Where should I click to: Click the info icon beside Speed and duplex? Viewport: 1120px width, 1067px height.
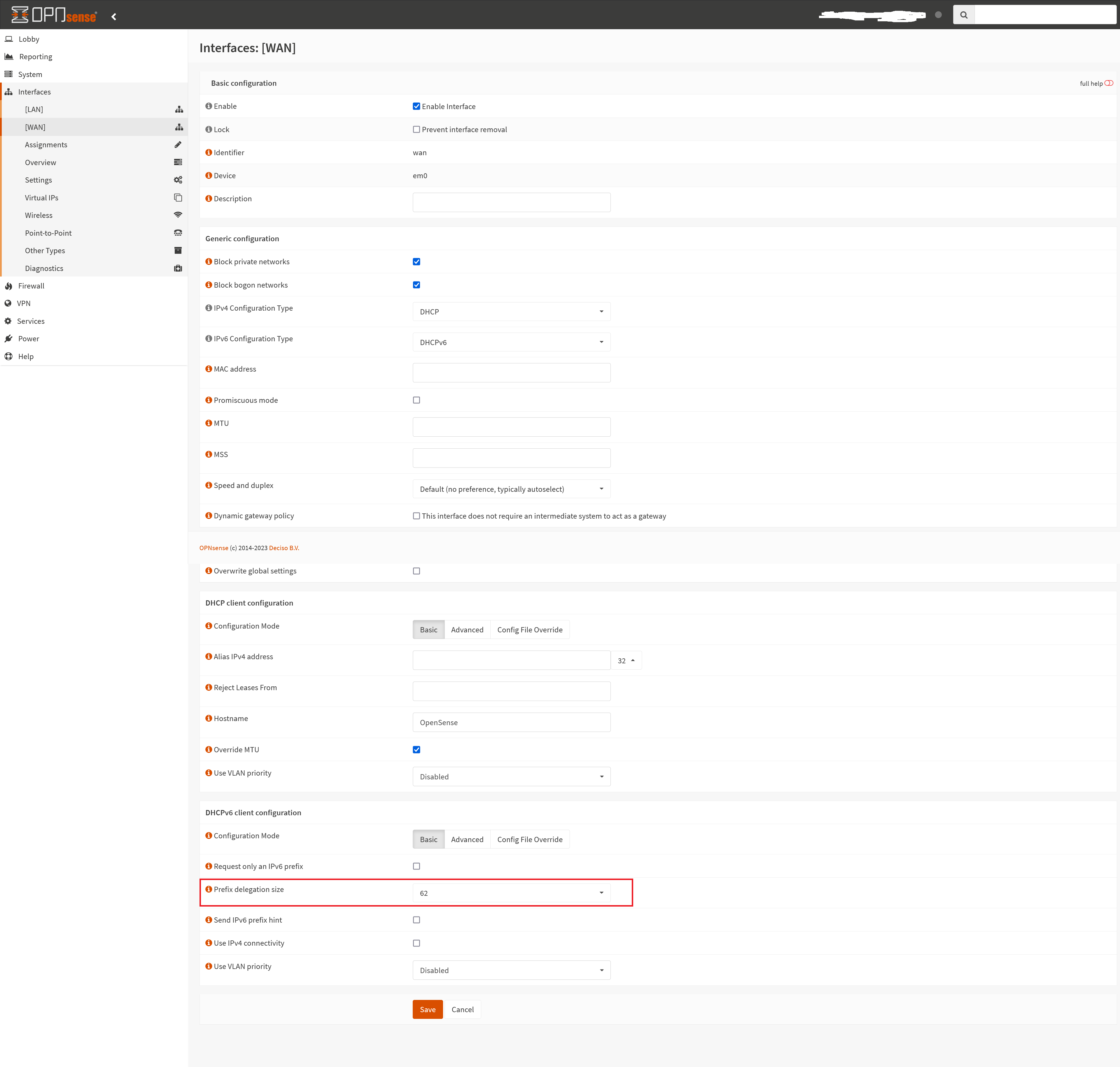209,485
